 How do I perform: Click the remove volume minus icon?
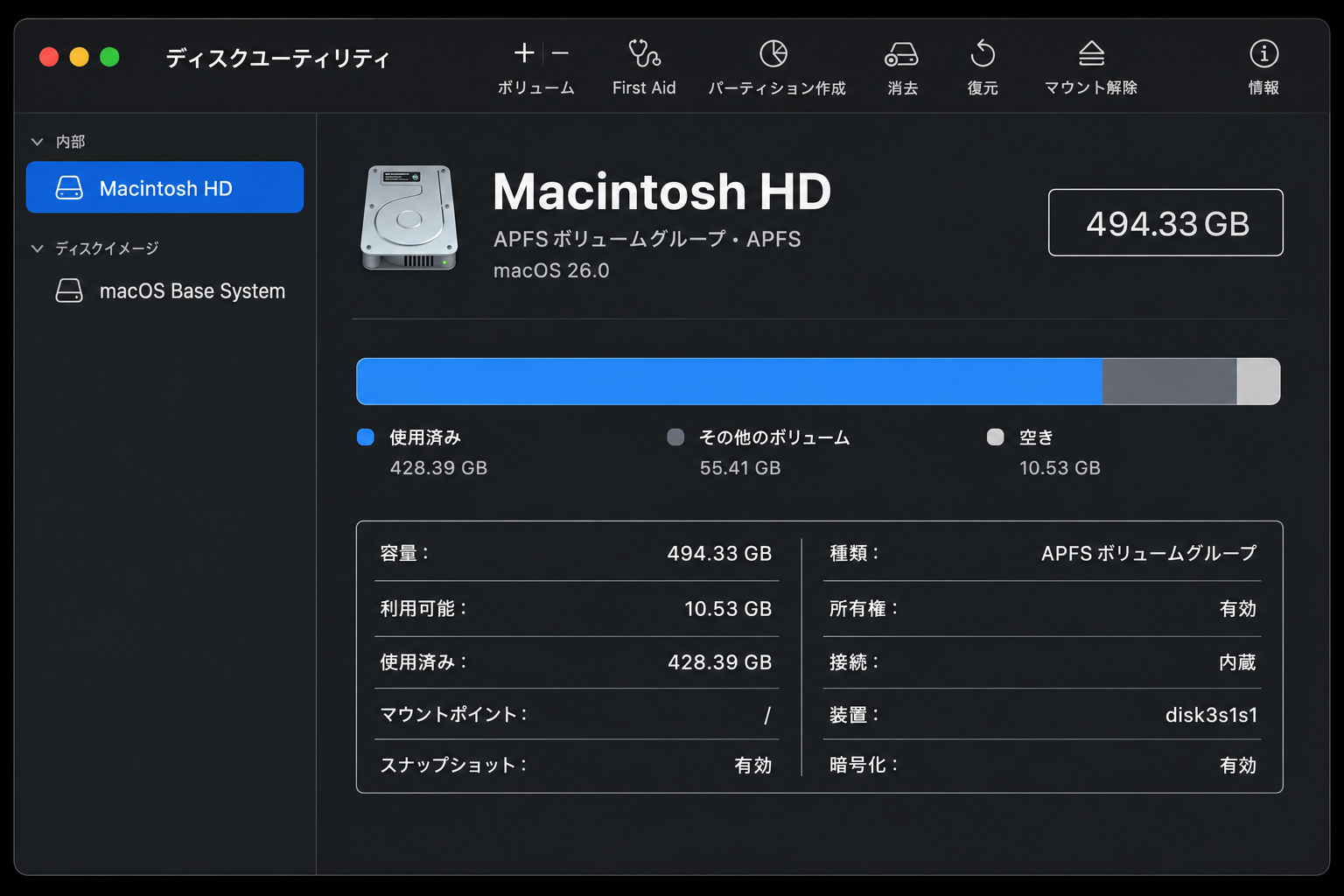click(560, 53)
